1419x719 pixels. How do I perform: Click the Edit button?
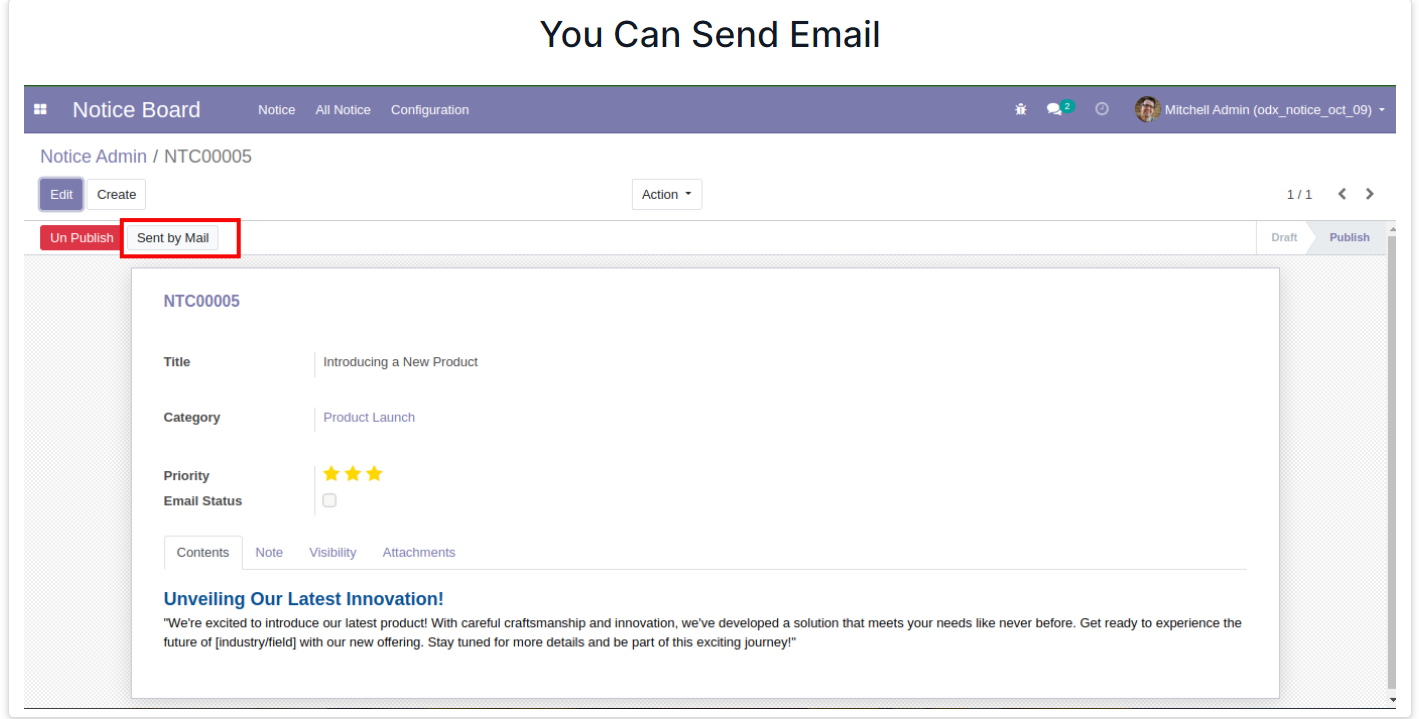(62, 194)
